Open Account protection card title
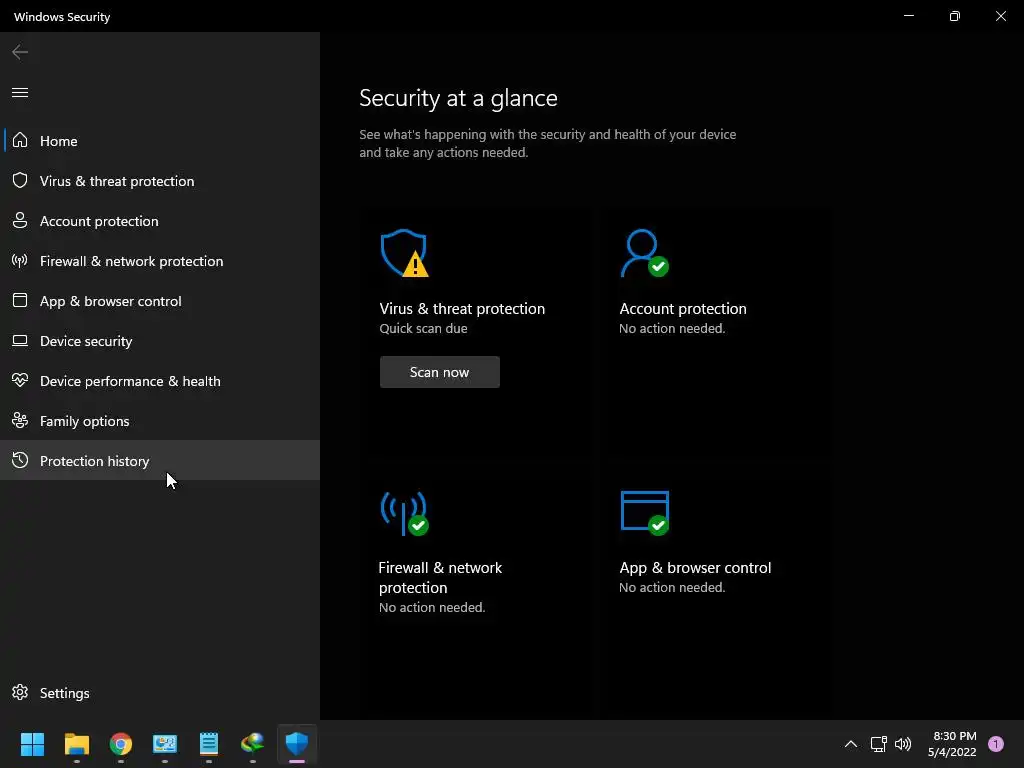The height and width of the screenshot is (768, 1024). click(x=682, y=309)
